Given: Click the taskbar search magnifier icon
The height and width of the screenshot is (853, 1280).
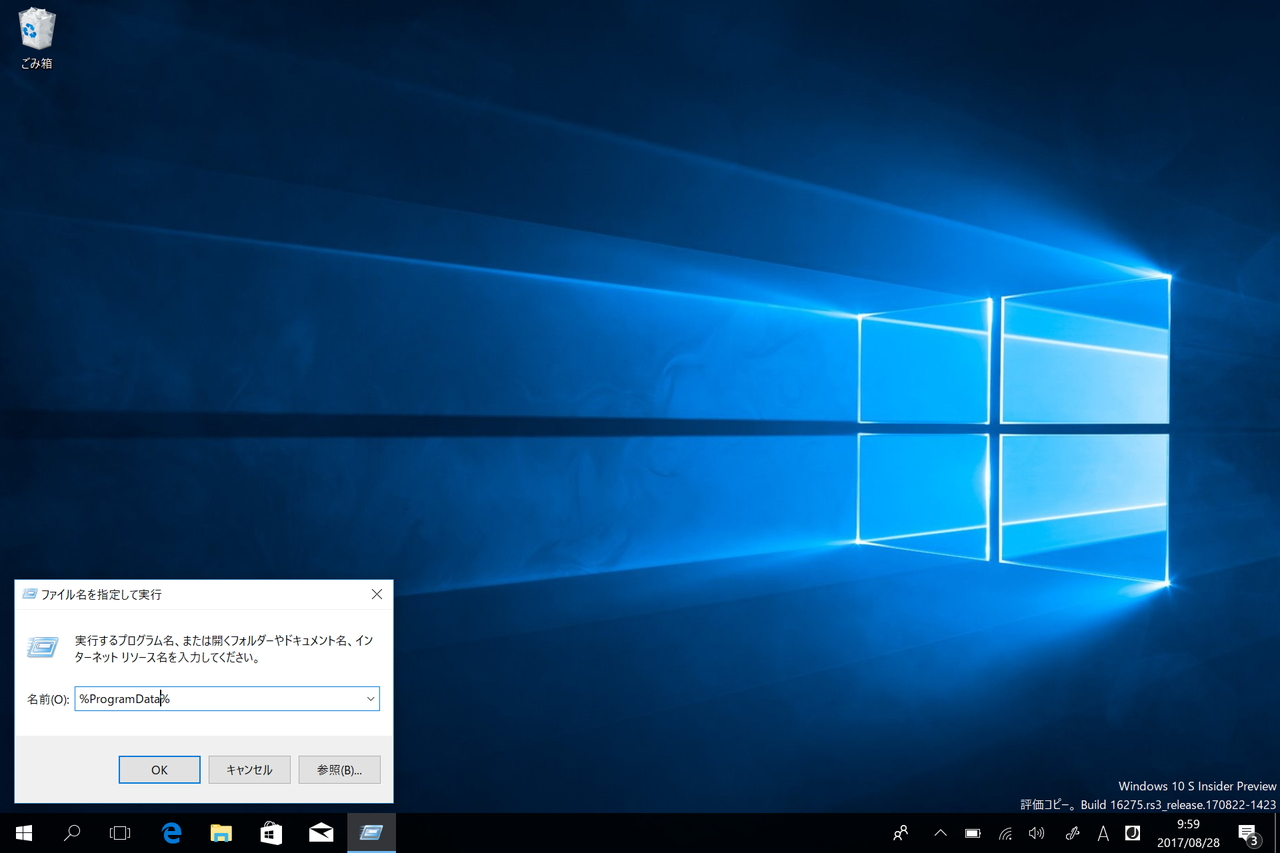Looking at the screenshot, I should click(x=72, y=832).
